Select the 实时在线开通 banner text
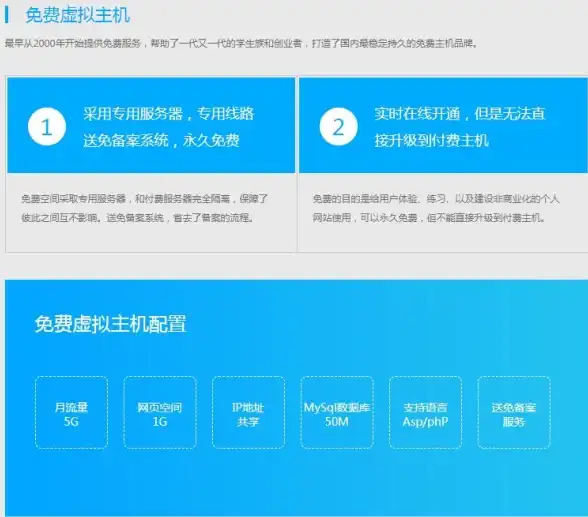Viewport: 588px width, 517px height. click(x=417, y=114)
